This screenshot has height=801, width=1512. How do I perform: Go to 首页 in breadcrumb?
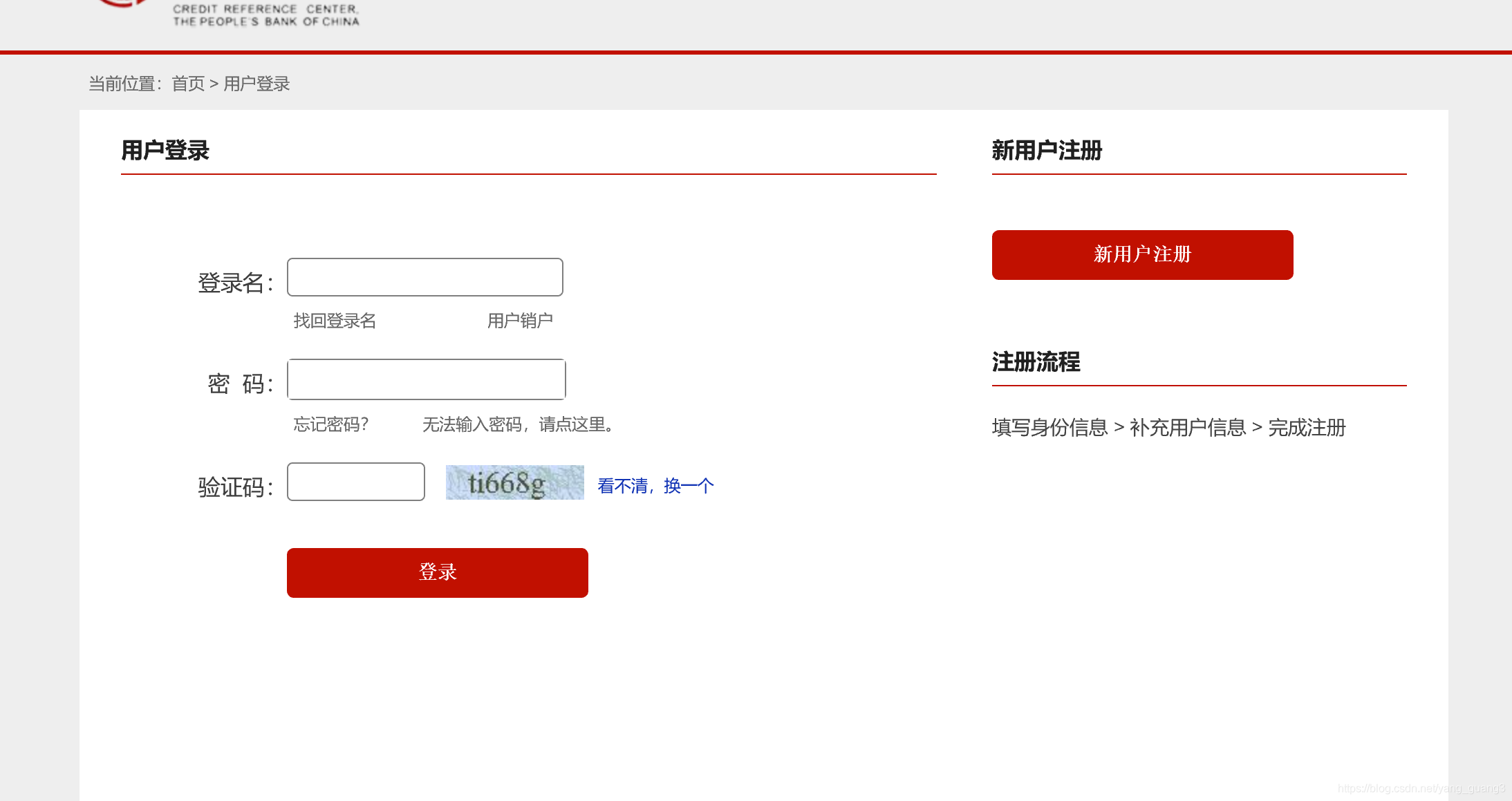188,84
